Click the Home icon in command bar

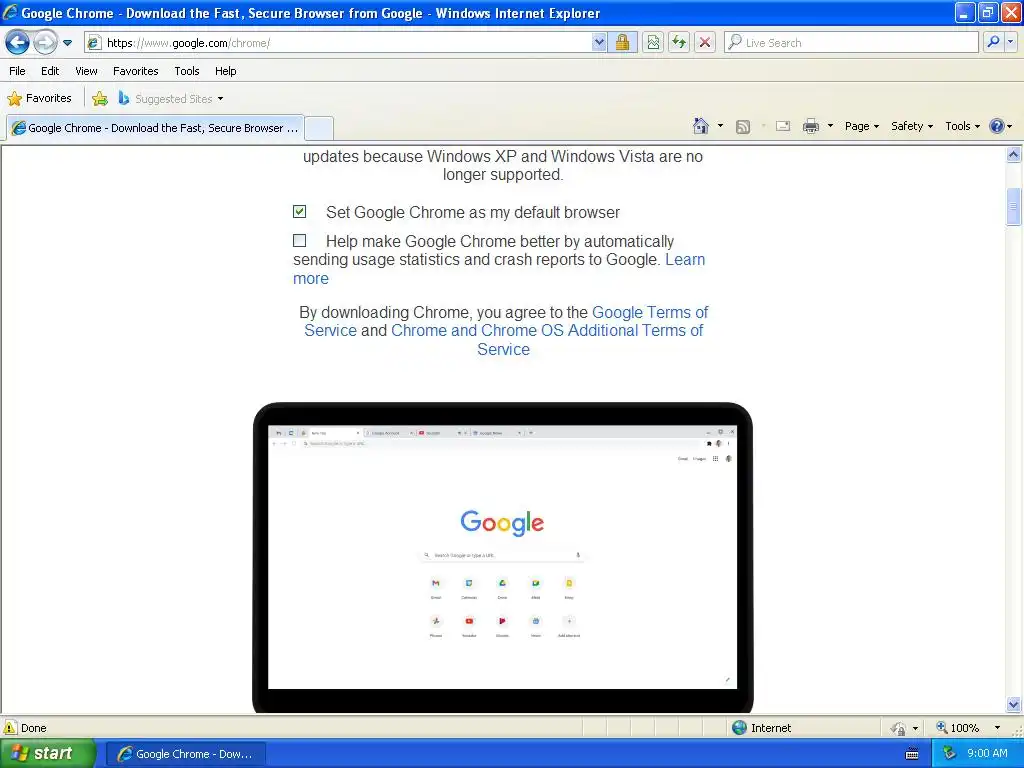(x=701, y=126)
